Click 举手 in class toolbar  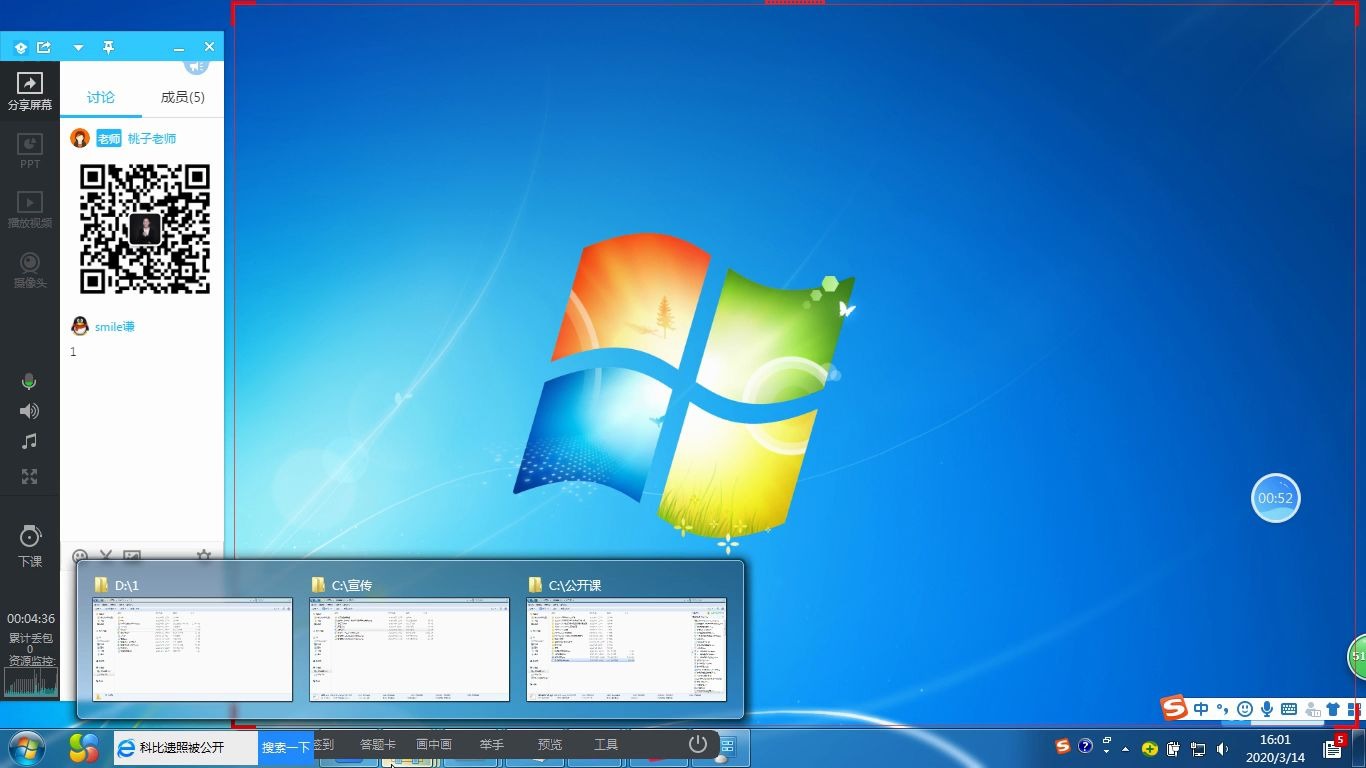tap(491, 744)
